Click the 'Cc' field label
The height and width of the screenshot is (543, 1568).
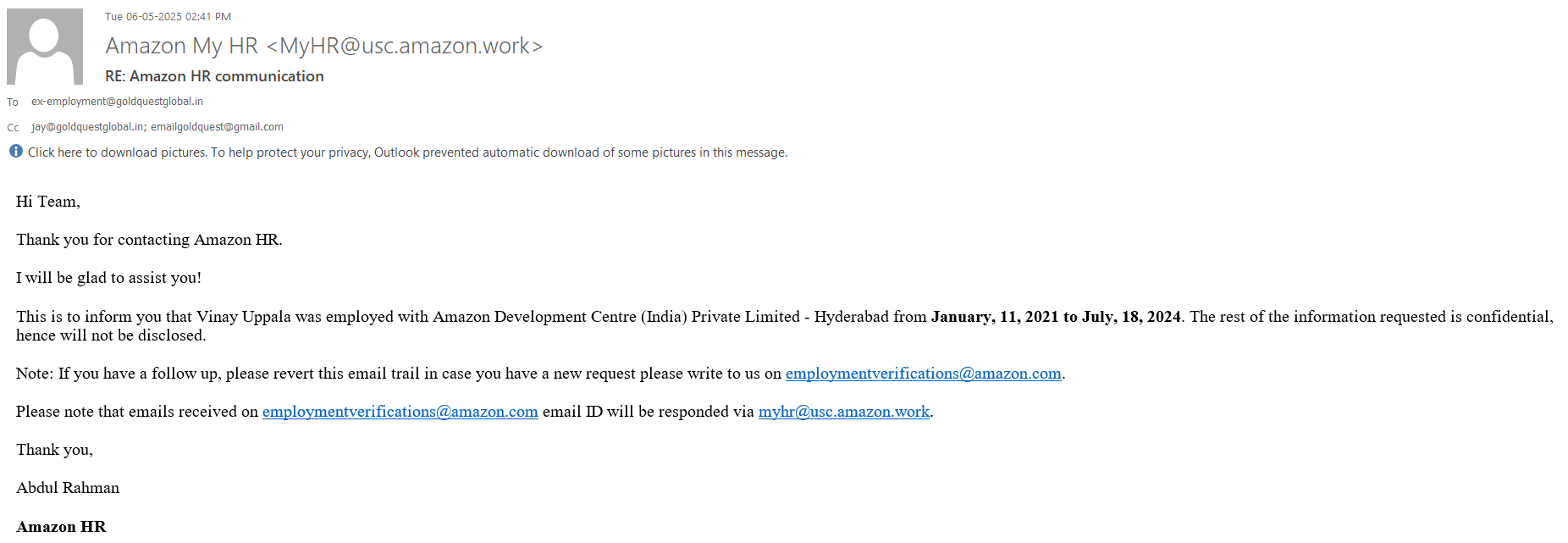[x=13, y=128]
